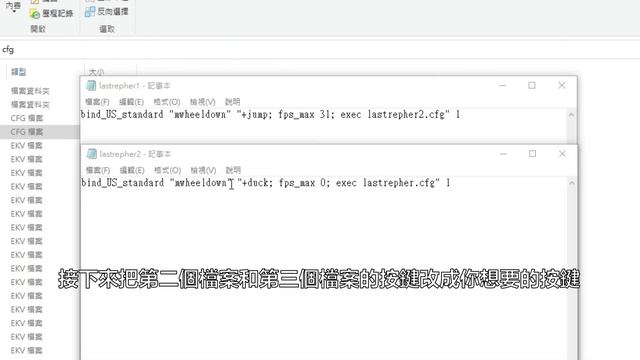Click "bind_US_standard" in lastrepher1 Notepad
This screenshot has width=640, height=360.
point(122,115)
